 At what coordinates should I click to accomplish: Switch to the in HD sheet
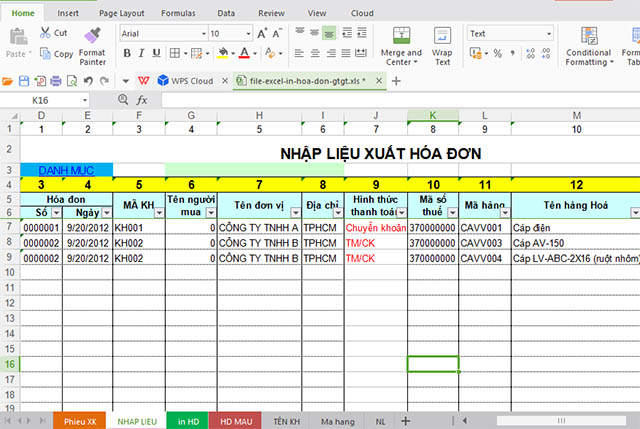188,421
